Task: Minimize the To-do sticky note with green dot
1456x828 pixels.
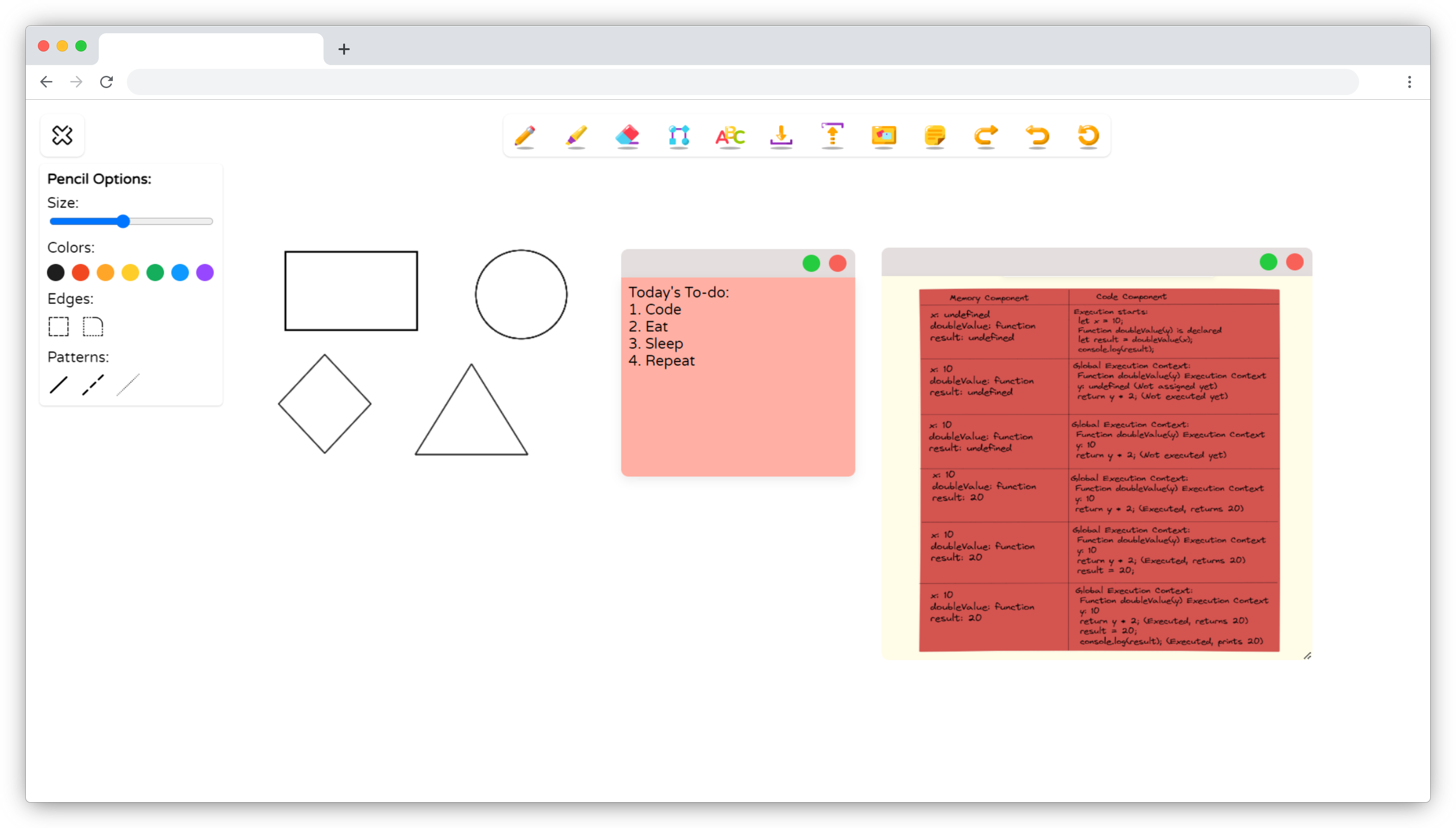Action: (811, 263)
